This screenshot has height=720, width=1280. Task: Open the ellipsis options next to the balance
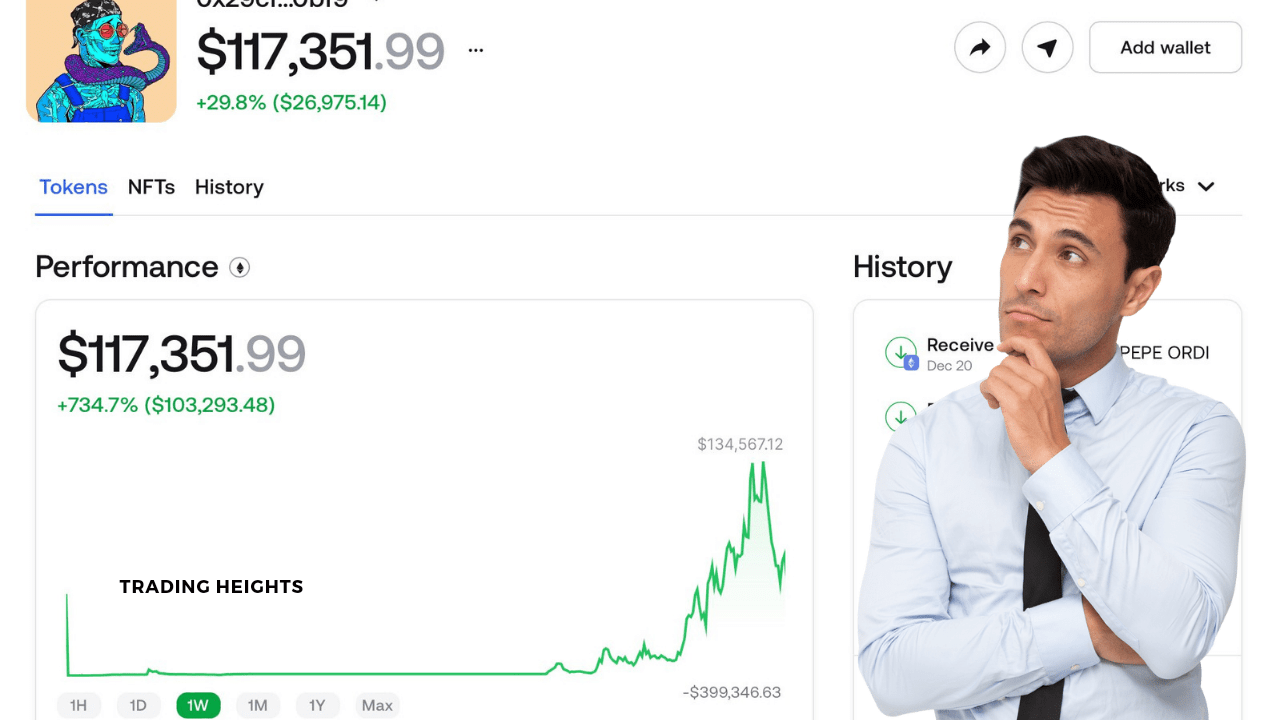[x=476, y=48]
